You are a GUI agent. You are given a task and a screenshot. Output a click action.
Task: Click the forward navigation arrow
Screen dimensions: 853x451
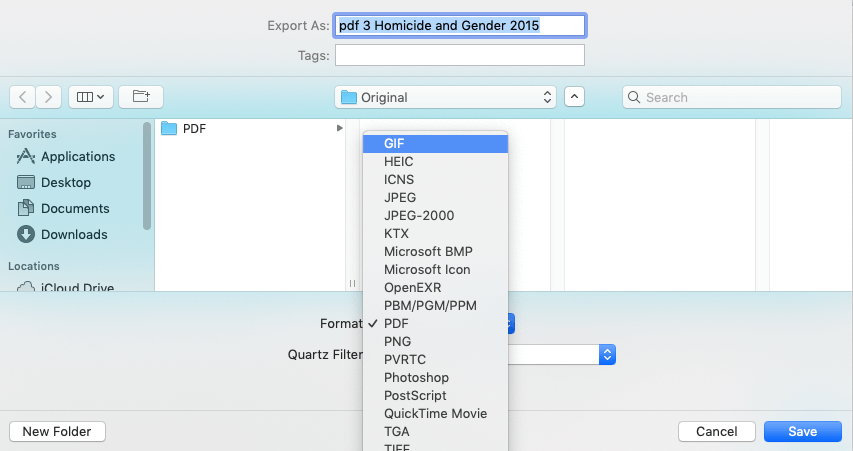click(x=49, y=97)
